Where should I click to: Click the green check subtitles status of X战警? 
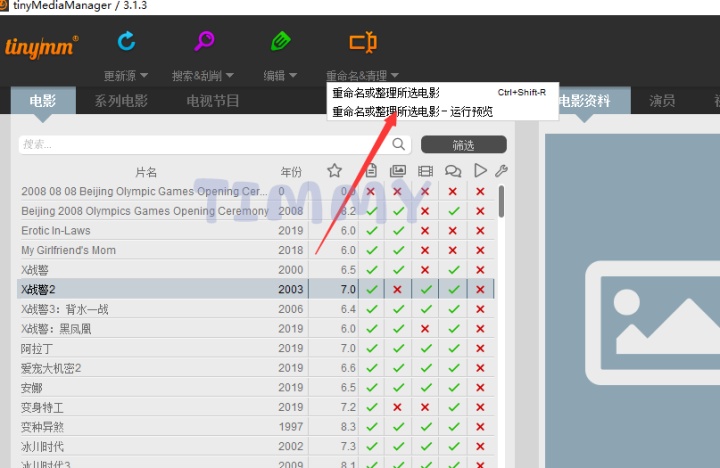(454, 270)
